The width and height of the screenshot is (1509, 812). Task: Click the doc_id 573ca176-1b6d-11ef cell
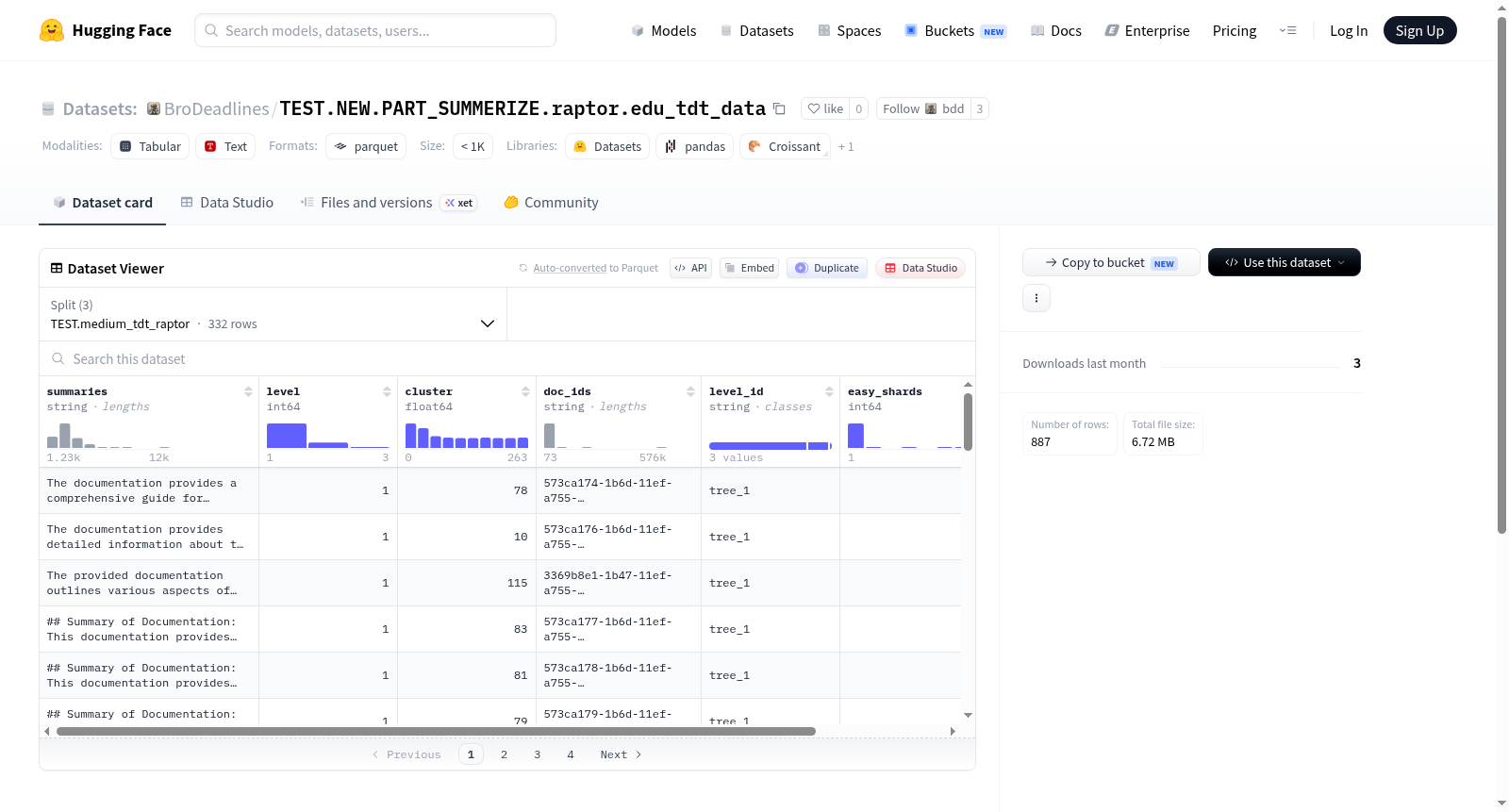coord(618,537)
